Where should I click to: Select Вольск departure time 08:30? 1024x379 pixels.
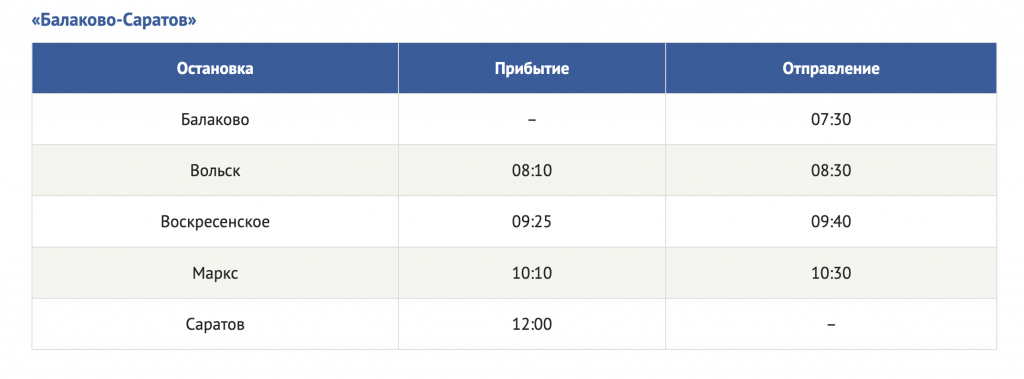pos(831,171)
